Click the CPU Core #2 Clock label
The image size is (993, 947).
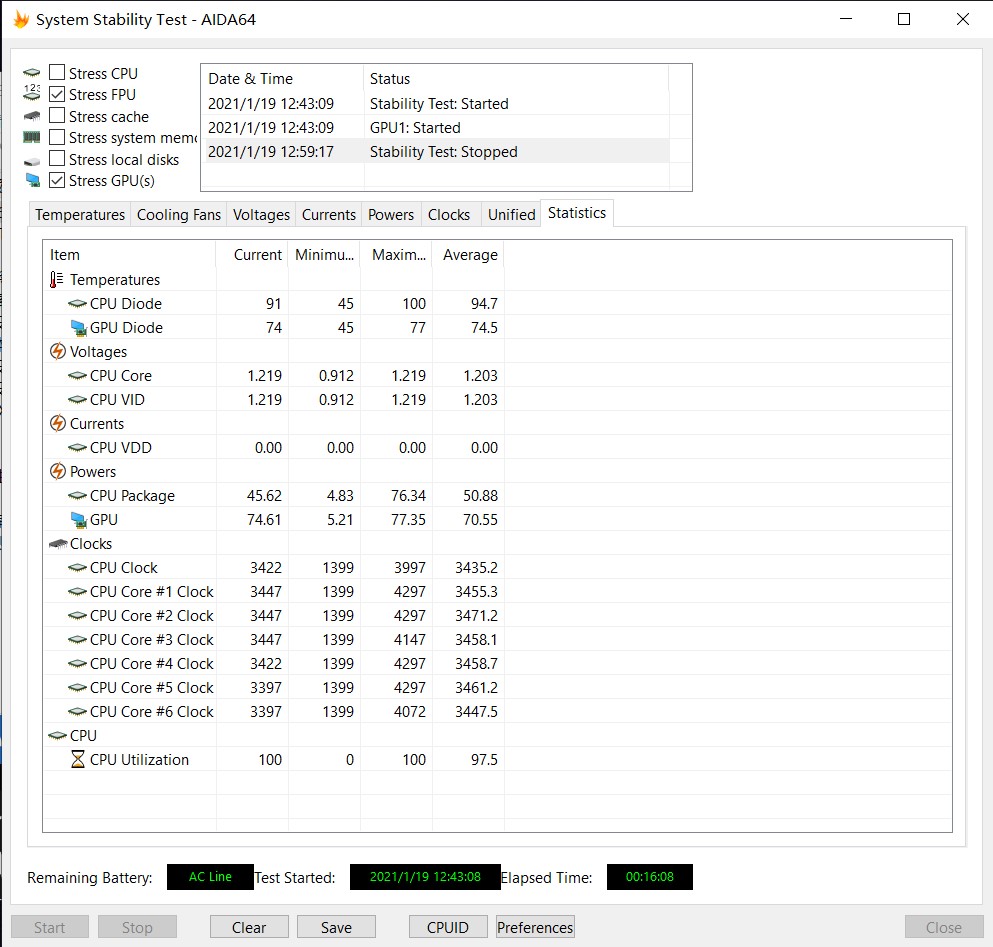[151, 616]
